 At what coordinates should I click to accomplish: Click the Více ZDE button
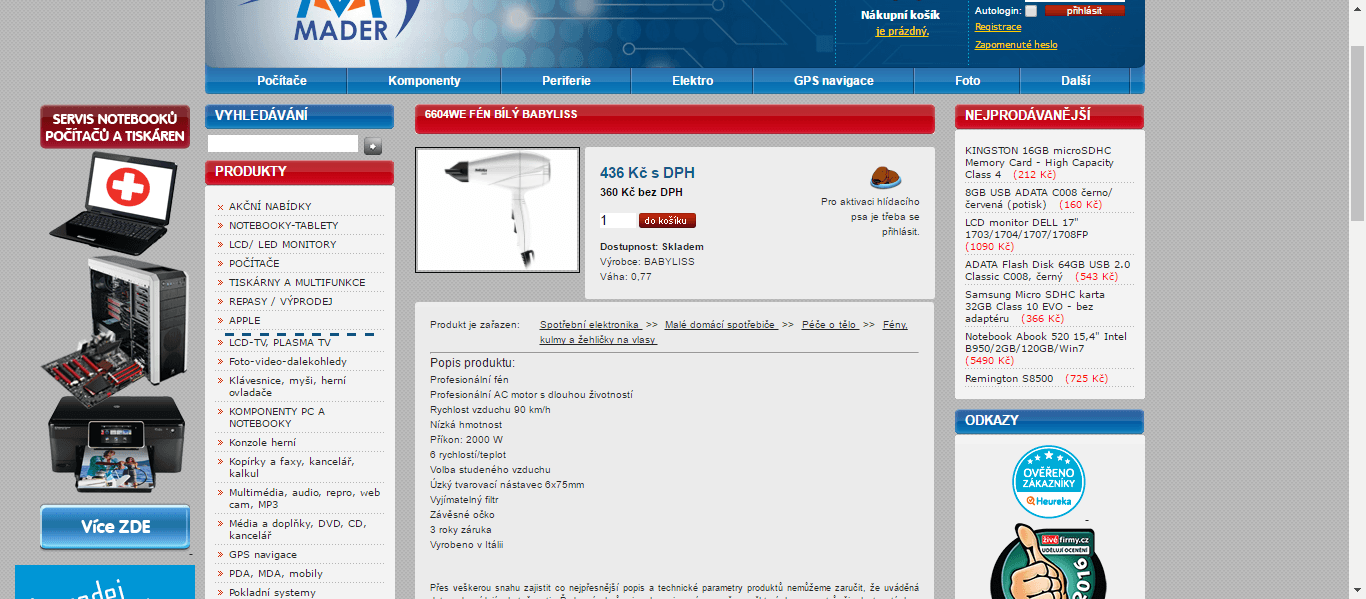115,527
